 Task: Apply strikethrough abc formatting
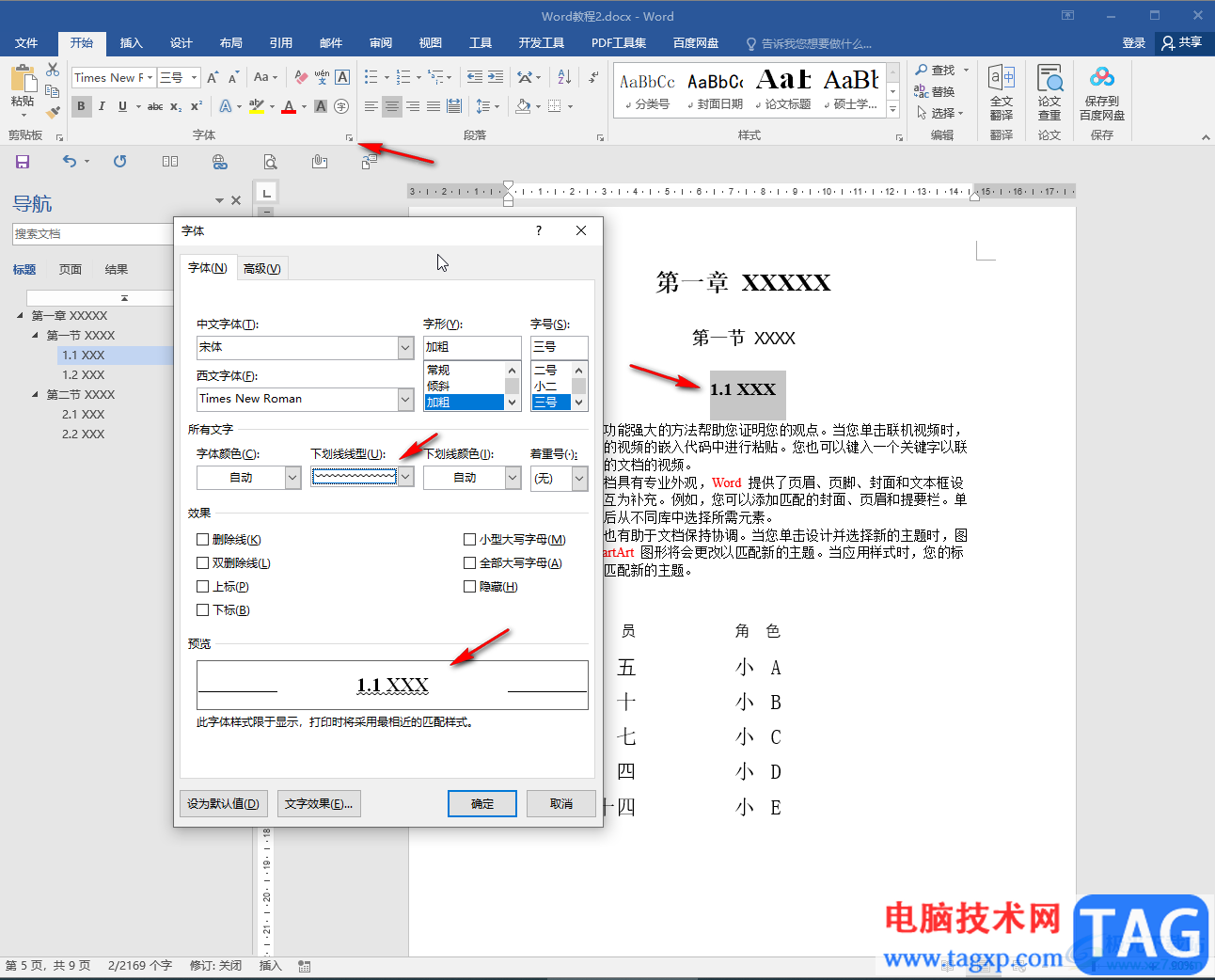[x=155, y=106]
